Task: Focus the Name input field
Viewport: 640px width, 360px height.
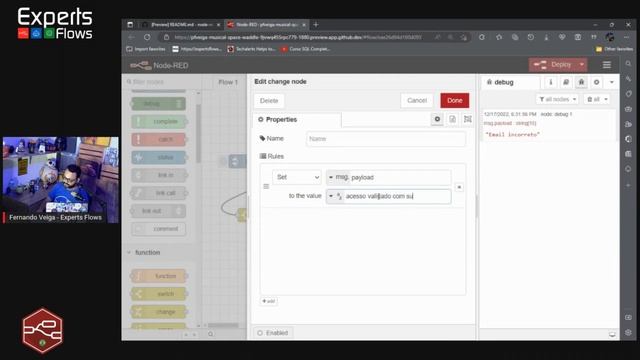Action: 386,139
